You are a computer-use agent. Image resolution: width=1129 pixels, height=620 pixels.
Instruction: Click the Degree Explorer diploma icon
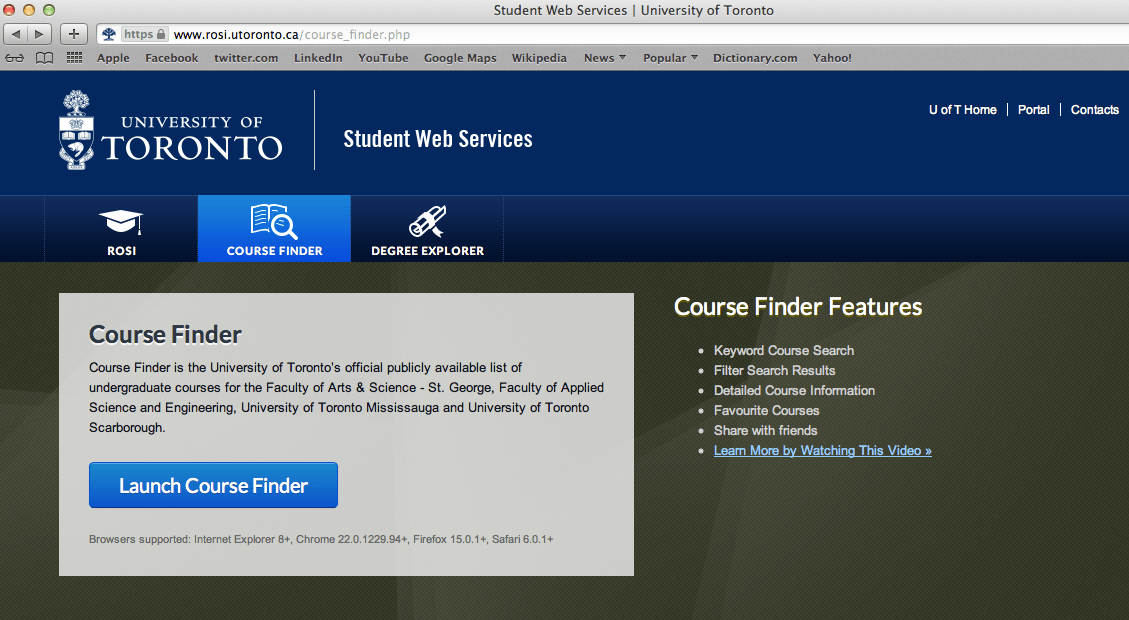click(428, 221)
